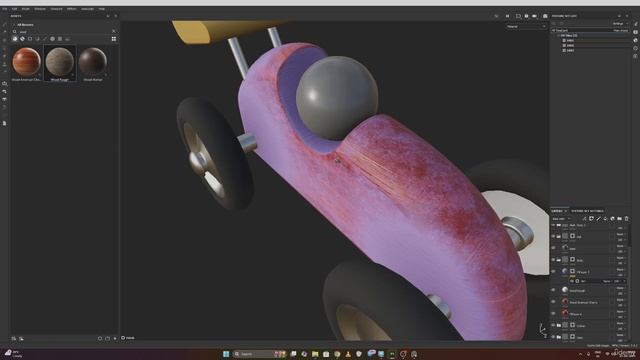Toggle visibility of Fill layer 1
This screenshot has height=360, width=640.
point(553,271)
